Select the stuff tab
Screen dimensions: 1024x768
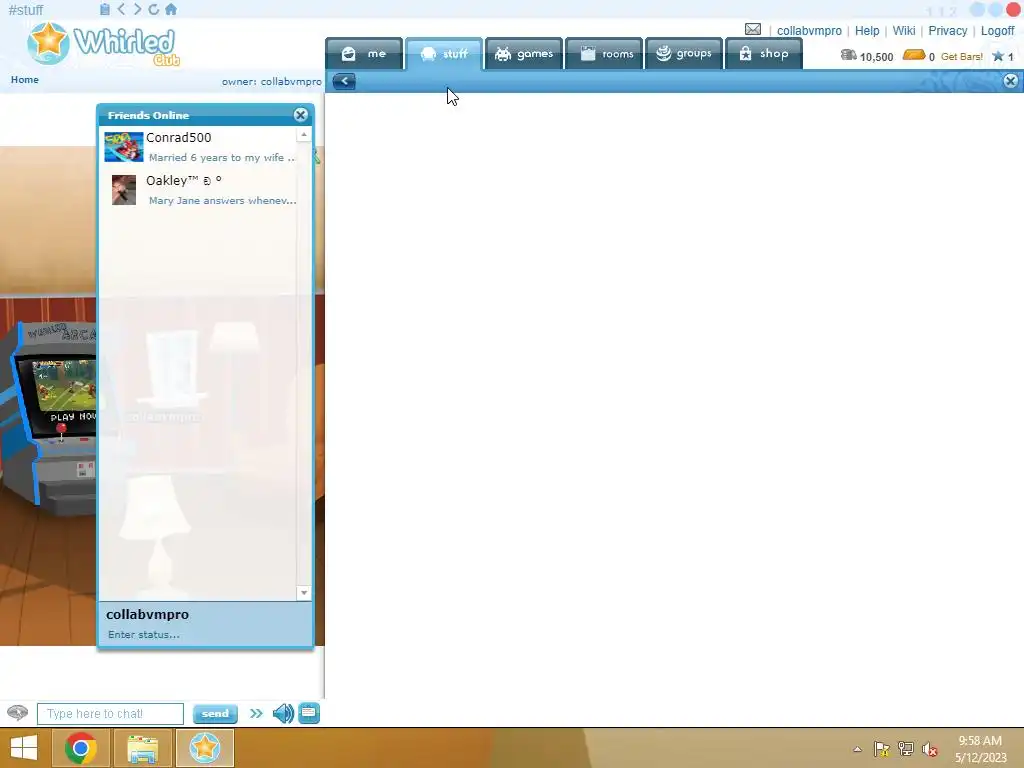point(444,54)
